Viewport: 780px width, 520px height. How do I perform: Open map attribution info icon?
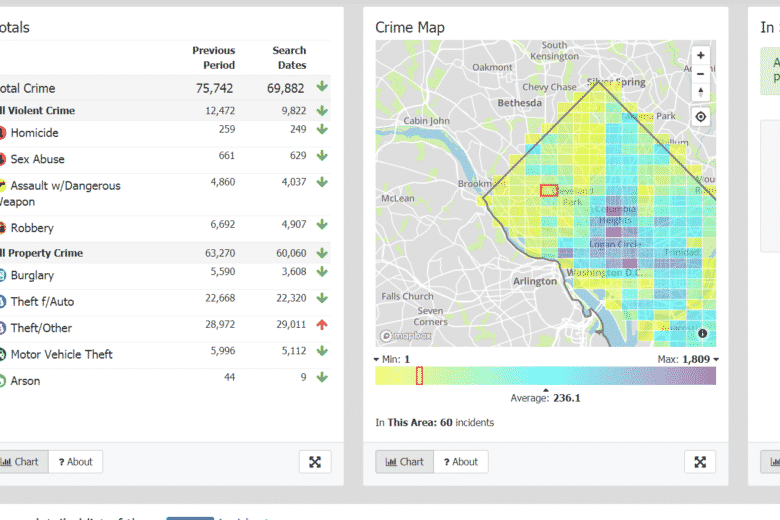point(703,333)
